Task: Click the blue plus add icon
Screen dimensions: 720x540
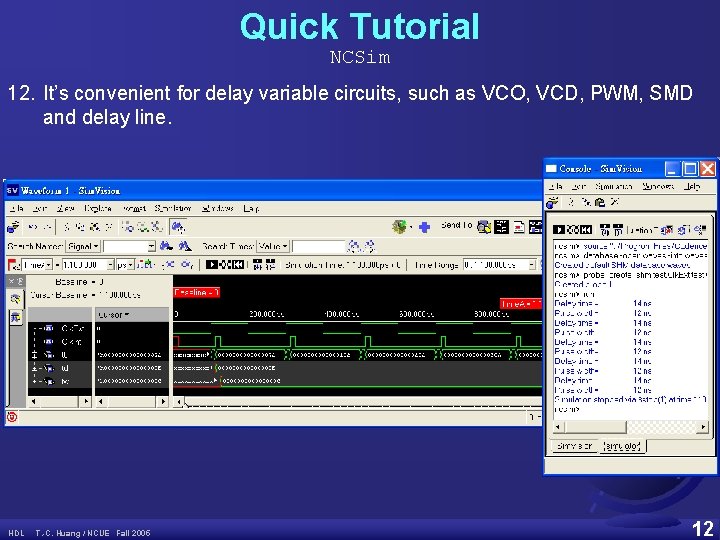Action: click(424, 227)
